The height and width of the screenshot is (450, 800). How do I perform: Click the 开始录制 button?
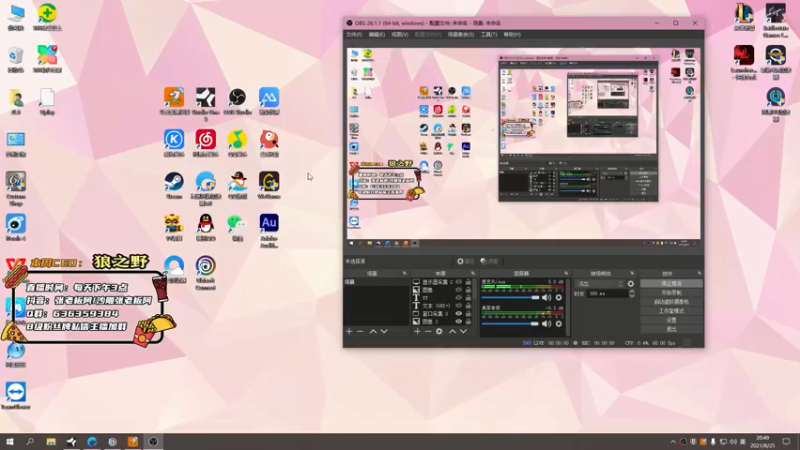[x=671, y=293]
